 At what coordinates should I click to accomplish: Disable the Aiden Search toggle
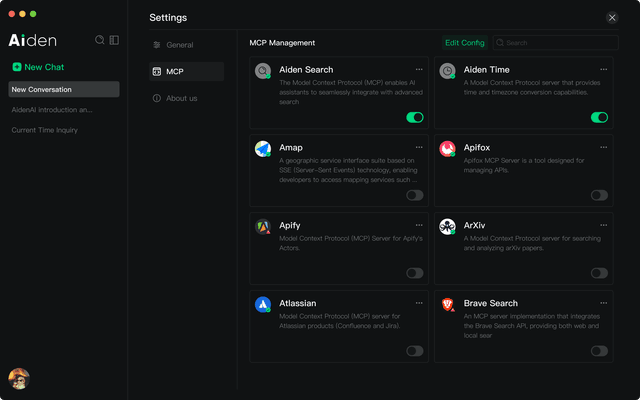(414, 117)
